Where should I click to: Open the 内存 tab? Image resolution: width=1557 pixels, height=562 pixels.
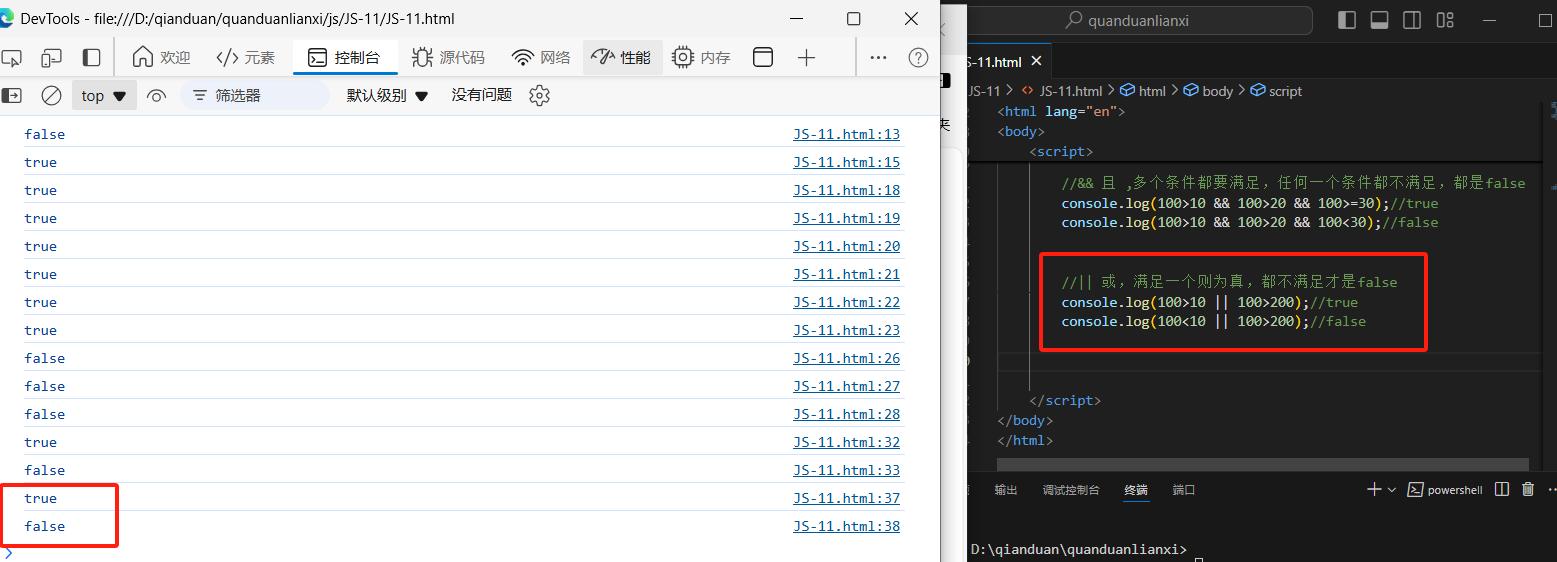pyautogui.click(x=702, y=57)
